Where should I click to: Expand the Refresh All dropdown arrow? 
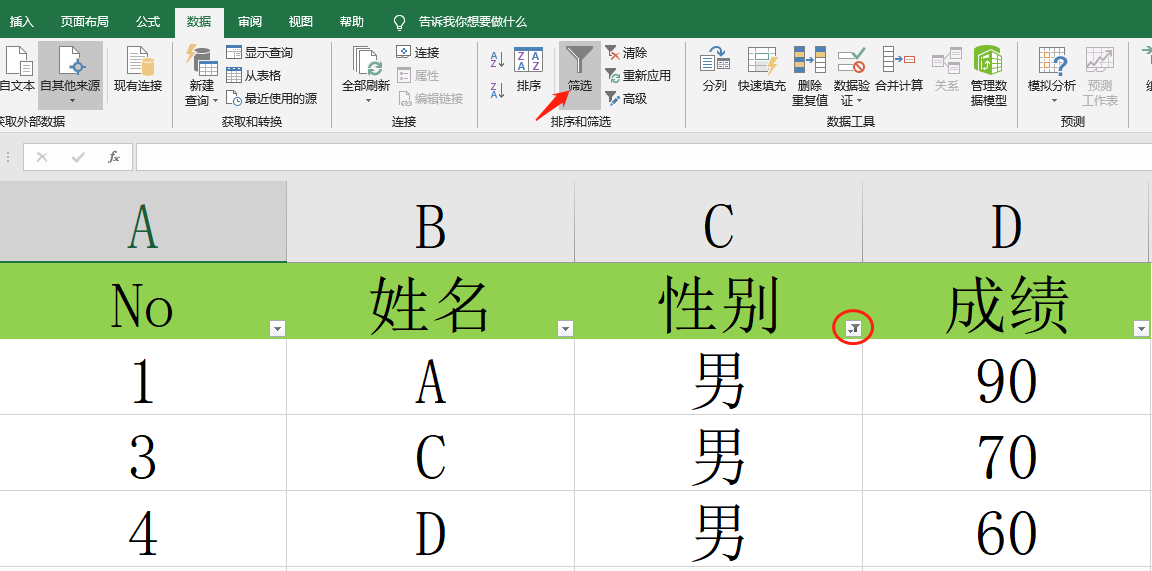pyautogui.click(x=368, y=101)
